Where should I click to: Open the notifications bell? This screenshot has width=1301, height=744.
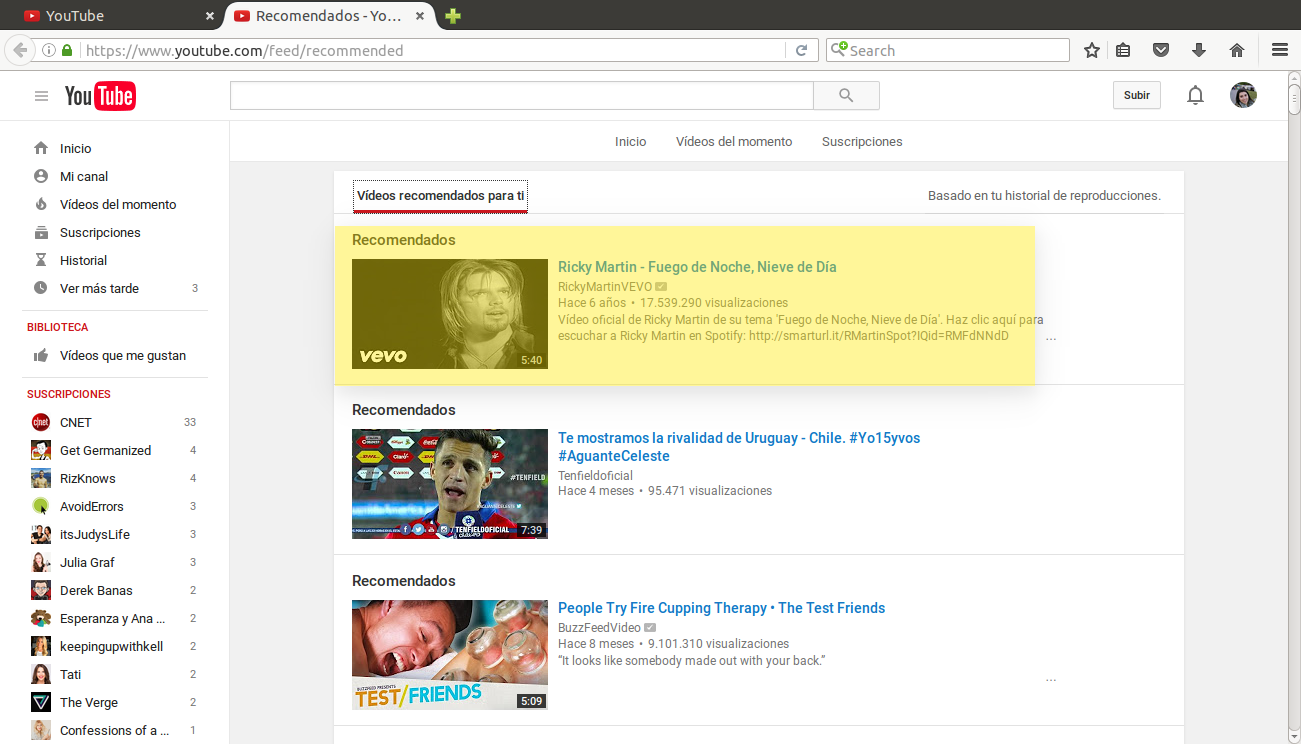point(1195,96)
